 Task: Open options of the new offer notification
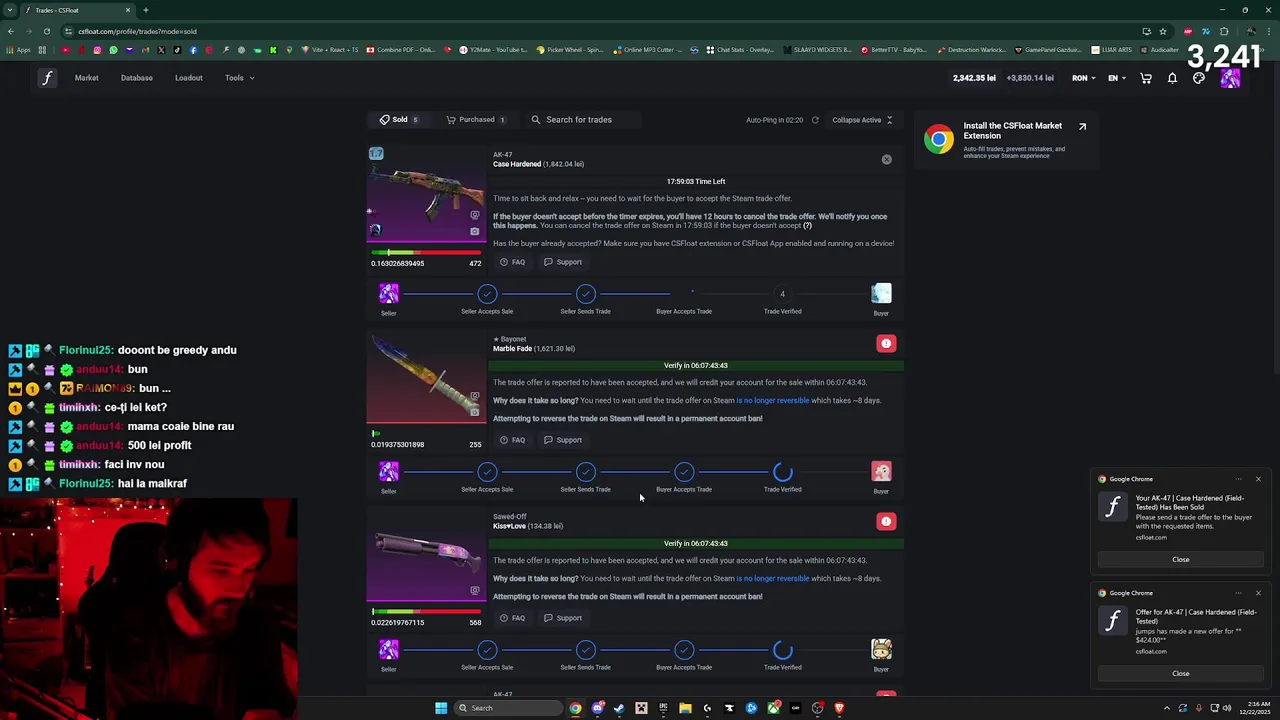[x=1238, y=593]
